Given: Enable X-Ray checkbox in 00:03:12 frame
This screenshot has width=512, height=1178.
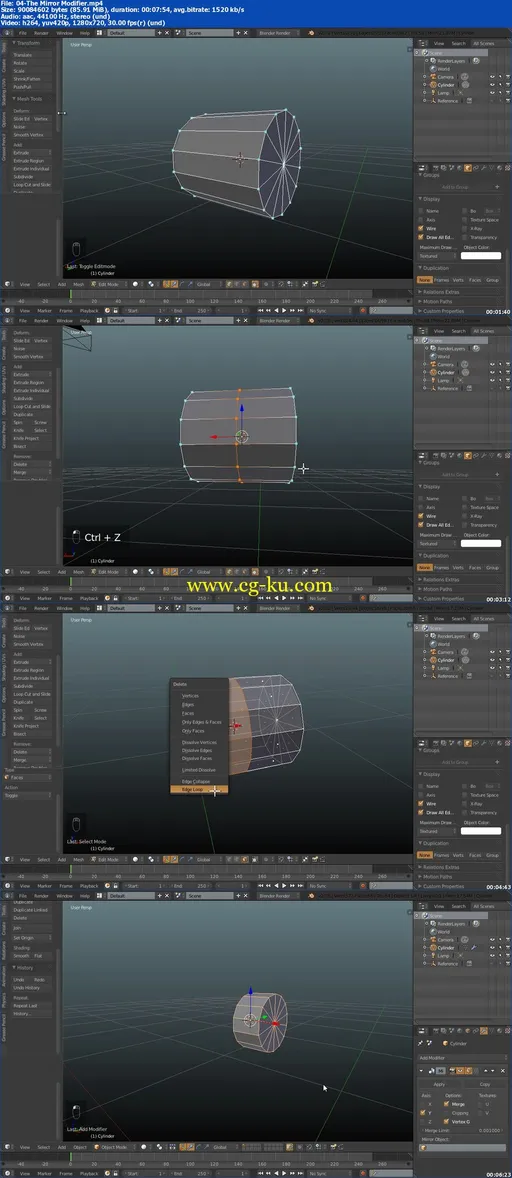Looking at the screenshot, I should click(465, 516).
